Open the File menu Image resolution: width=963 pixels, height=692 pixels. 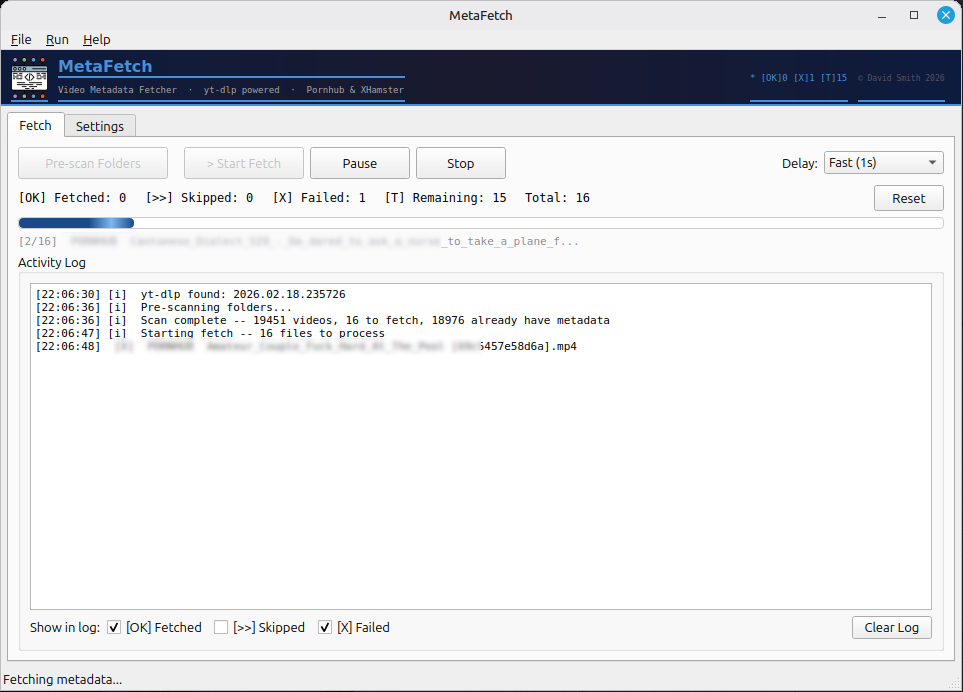pyautogui.click(x=21, y=39)
